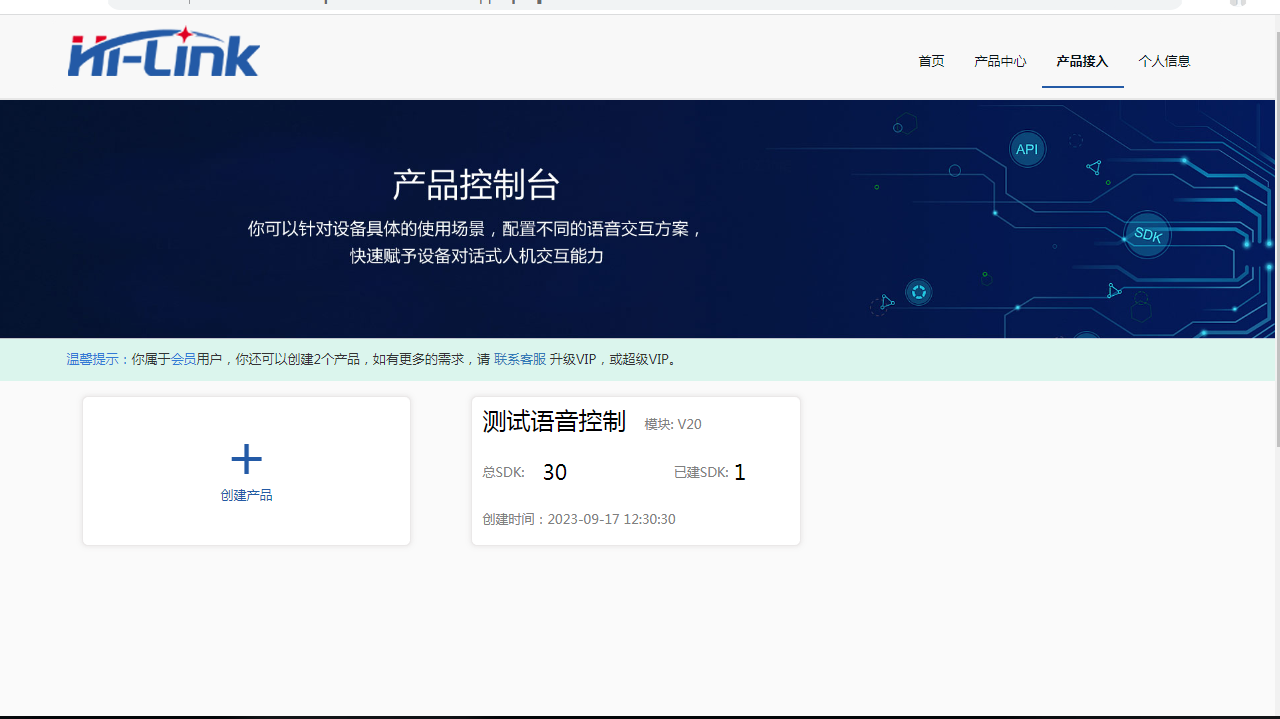Viewport: 1280px width, 719px height.
Task: Click the 创建时间 timestamp on the product card
Action: point(580,519)
